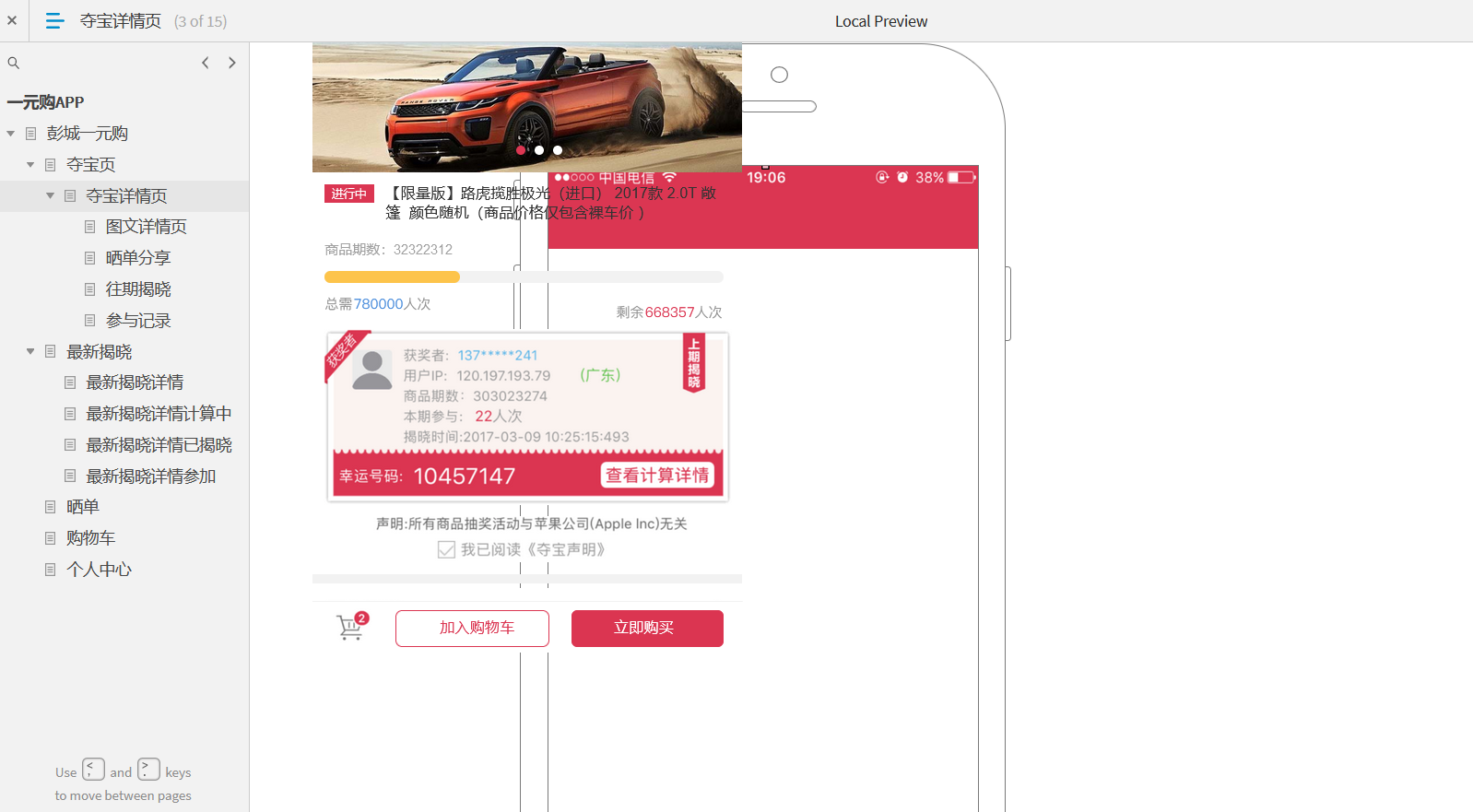Click the 商品期数: 32322312 text
This screenshot has width=1473, height=812.
coord(389,250)
